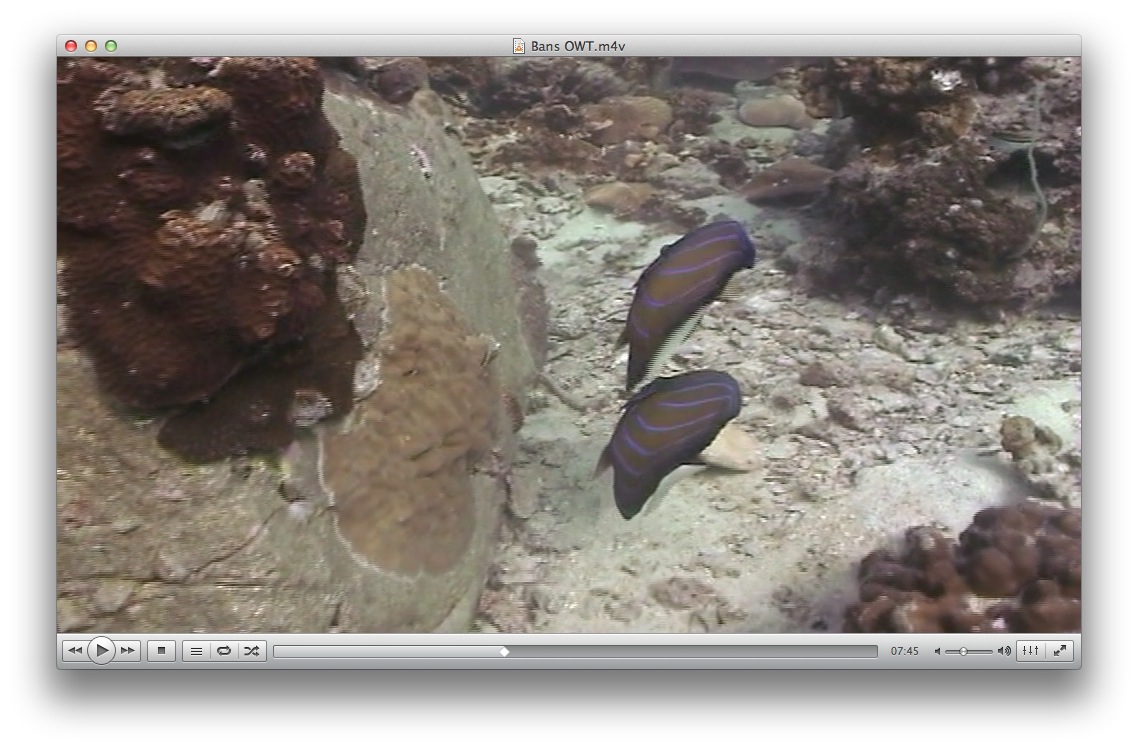The height and width of the screenshot is (748, 1138).
Task: Open the audio effects equalizer panel
Action: (x=1031, y=651)
